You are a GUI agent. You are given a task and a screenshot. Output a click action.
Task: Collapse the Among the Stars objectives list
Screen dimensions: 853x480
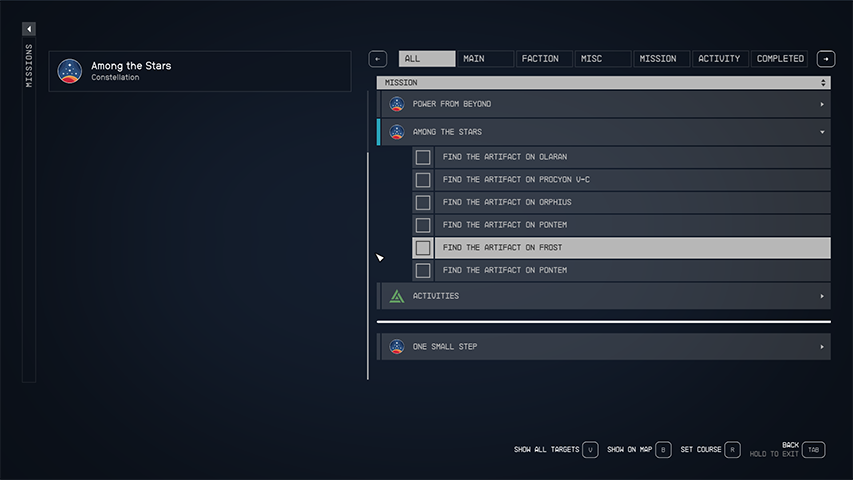[822, 132]
